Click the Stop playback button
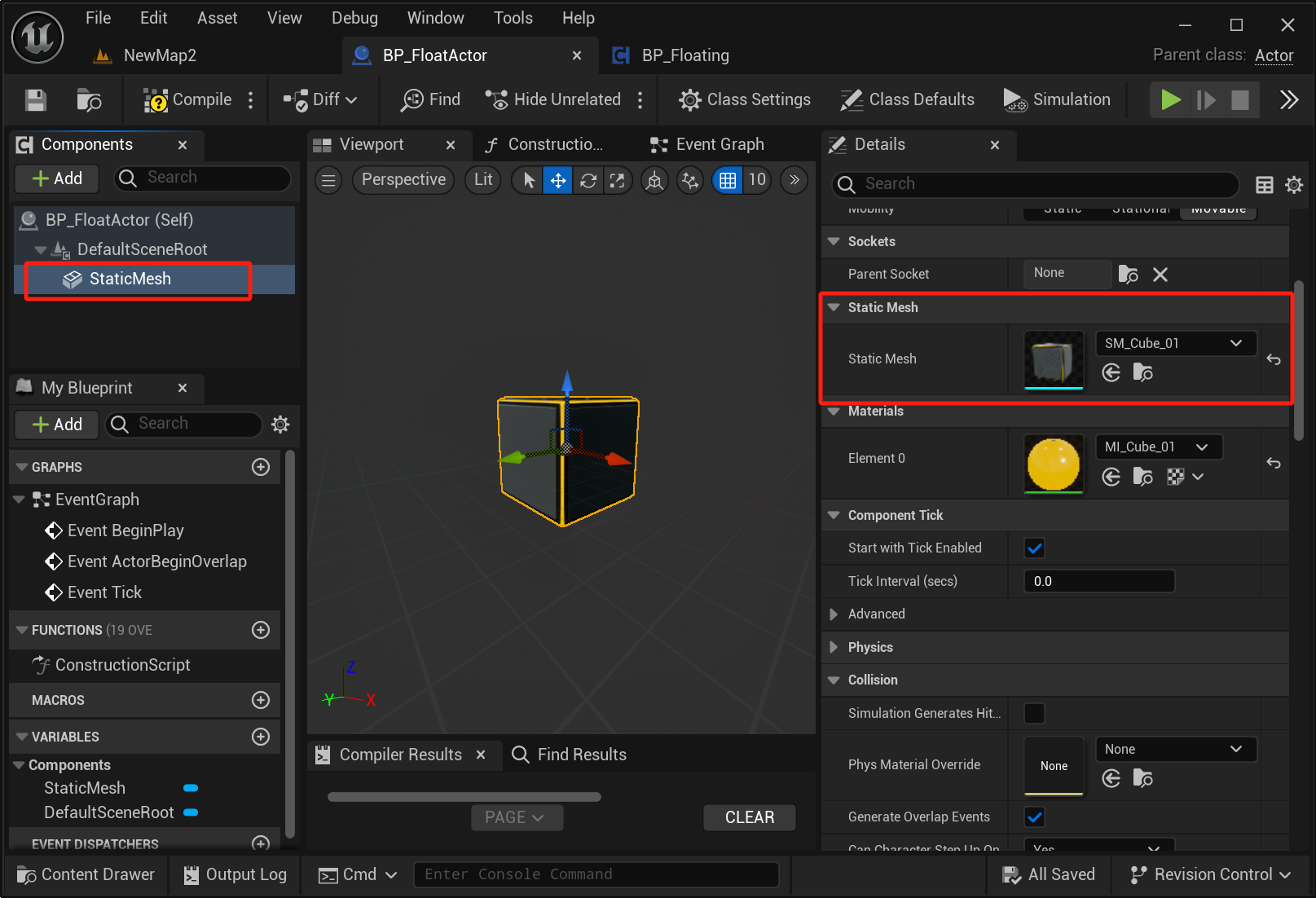 (x=1240, y=100)
